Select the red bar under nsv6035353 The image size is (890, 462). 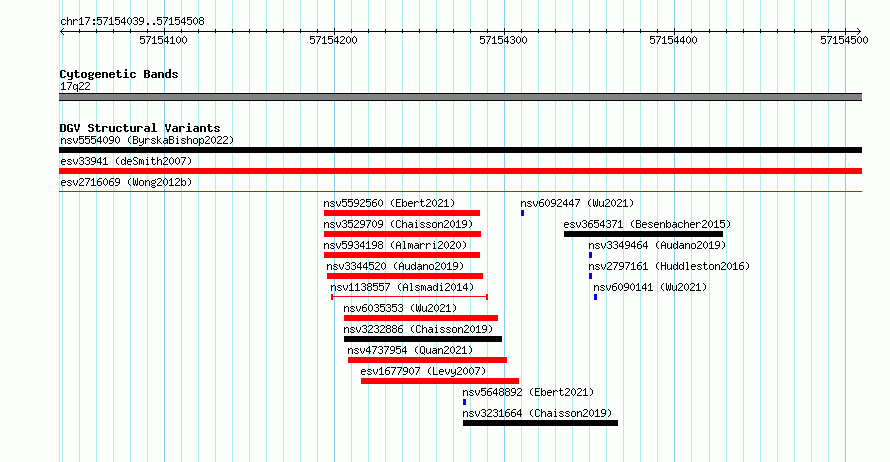click(x=421, y=318)
